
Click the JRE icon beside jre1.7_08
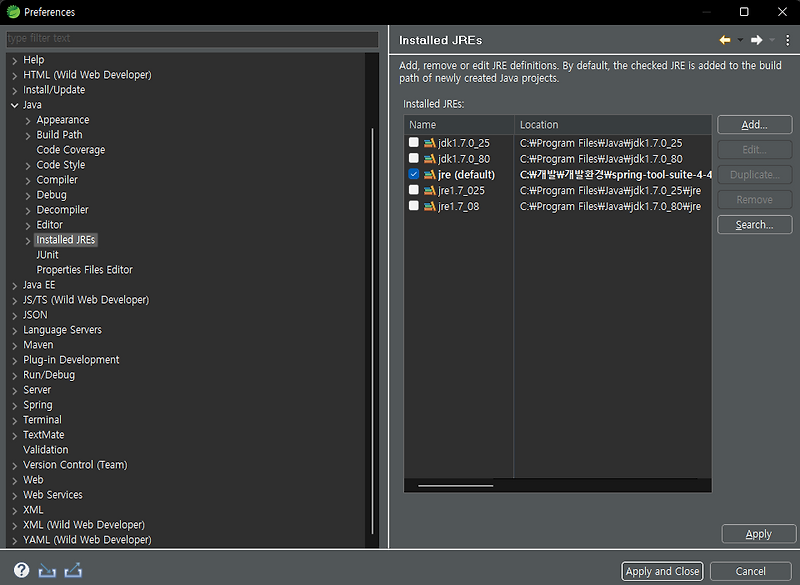point(432,206)
